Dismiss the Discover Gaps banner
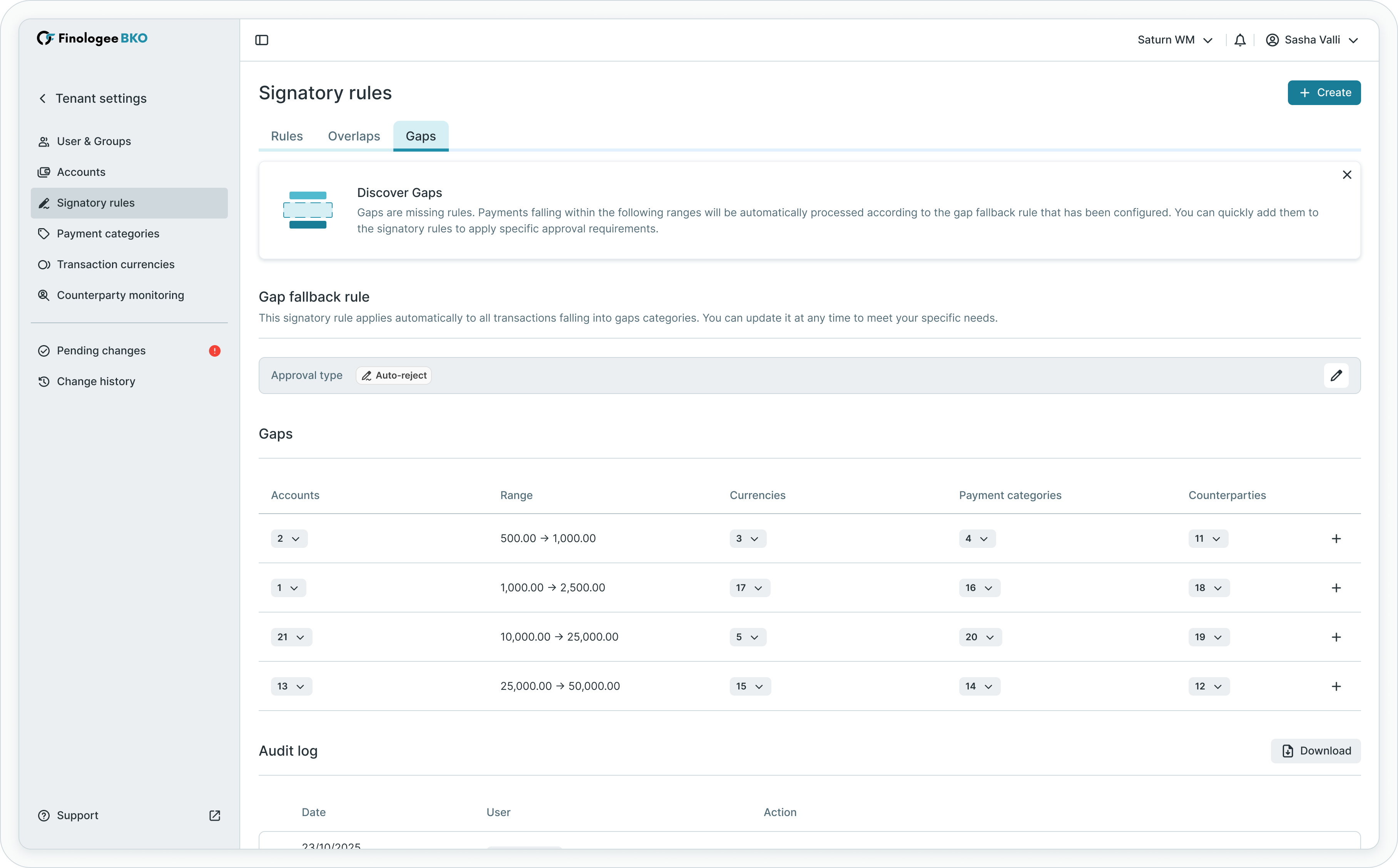The image size is (1398, 868). pyautogui.click(x=1347, y=175)
